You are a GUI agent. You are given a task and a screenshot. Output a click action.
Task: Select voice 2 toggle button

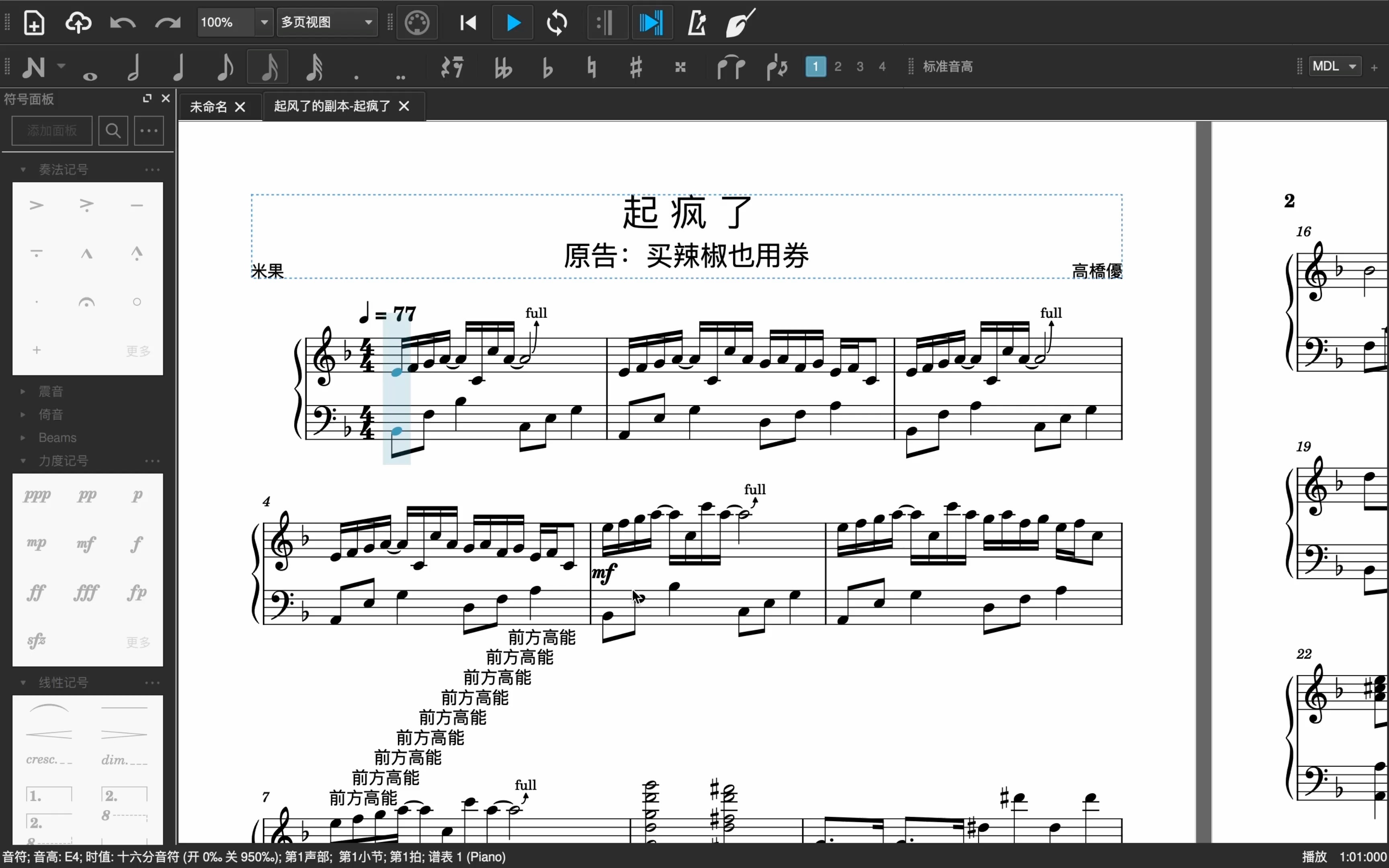pyautogui.click(x=838, y=66)
